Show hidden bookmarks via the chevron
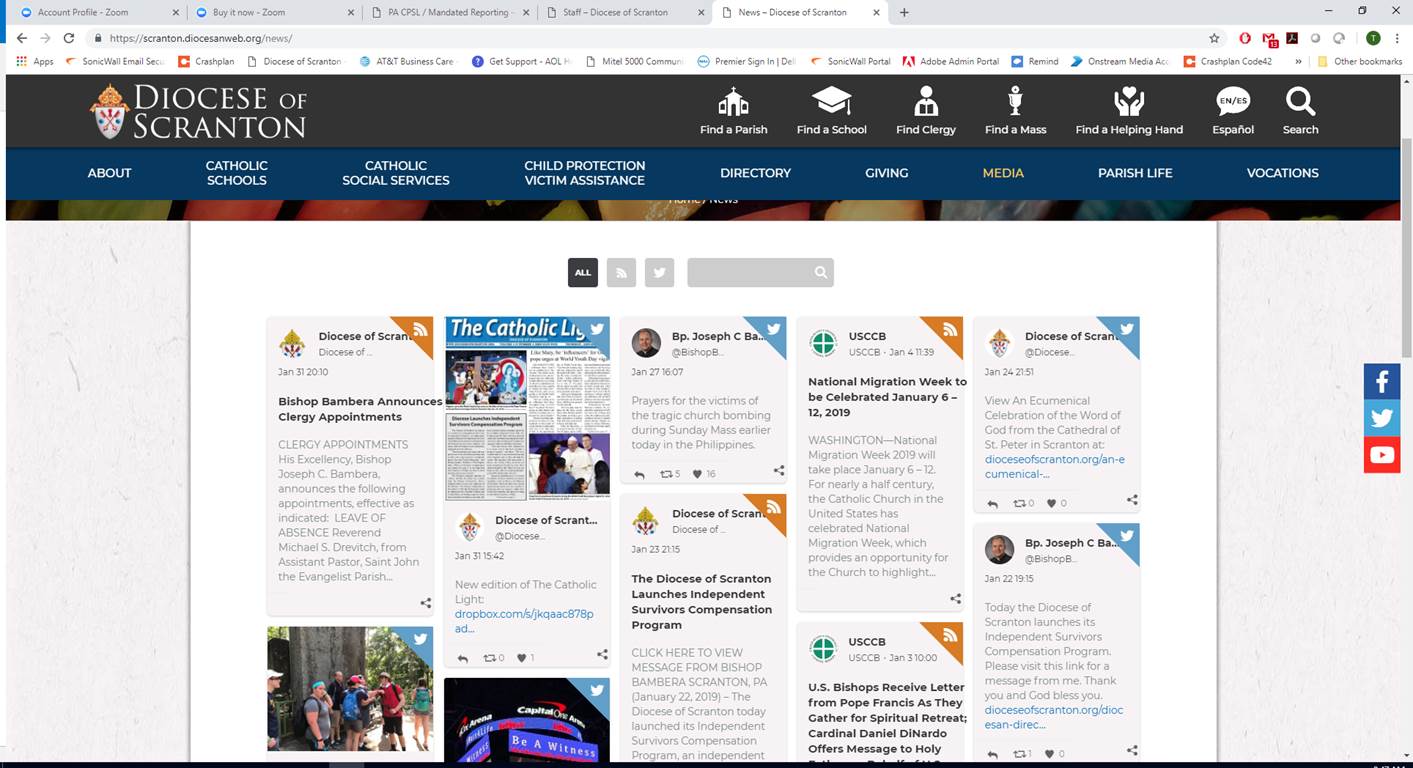1413x768 pixels. click(x=1298, y=61)
